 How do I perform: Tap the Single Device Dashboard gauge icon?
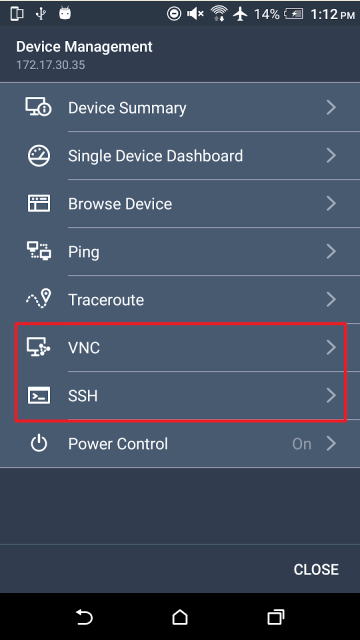pos(39,156)
